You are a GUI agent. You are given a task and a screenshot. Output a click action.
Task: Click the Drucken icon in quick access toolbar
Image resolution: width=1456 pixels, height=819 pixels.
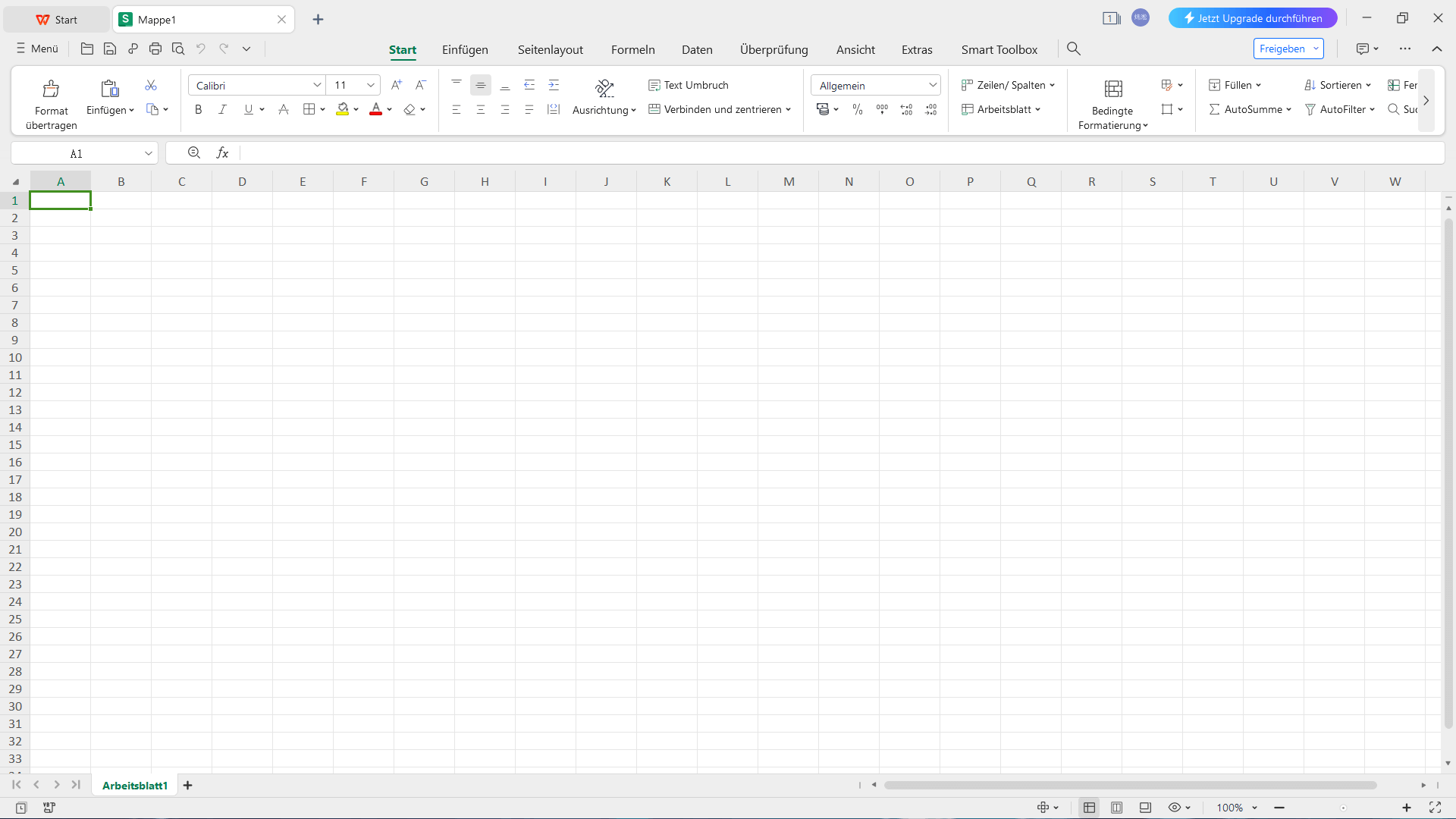coord(155,49)
